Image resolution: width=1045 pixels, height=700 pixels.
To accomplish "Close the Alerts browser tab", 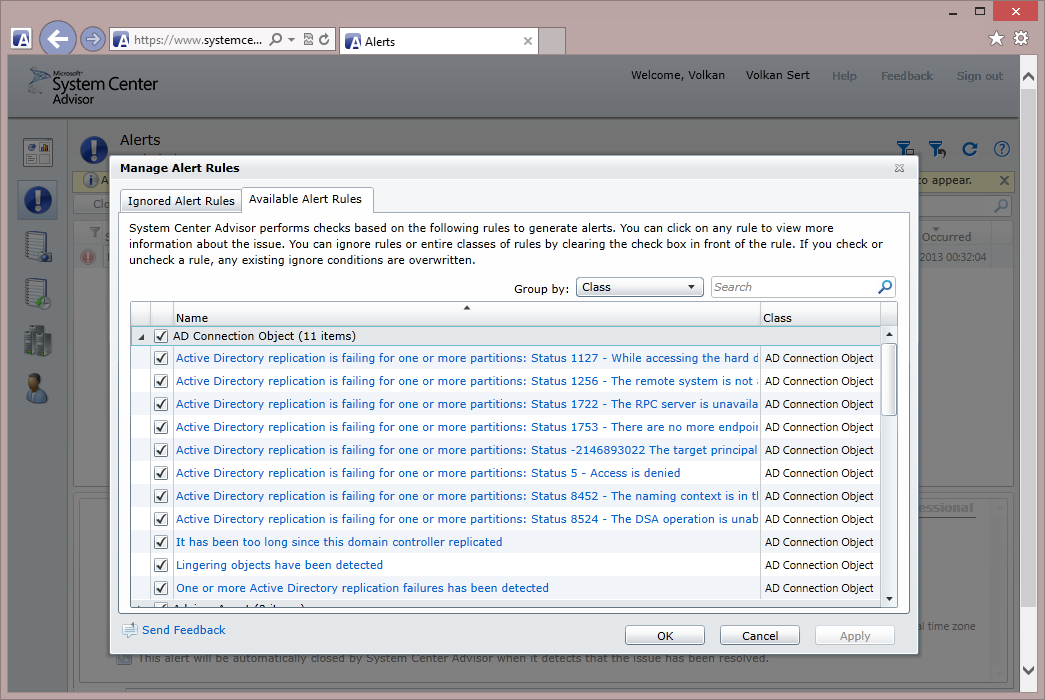I will click(x=528, y=41).
